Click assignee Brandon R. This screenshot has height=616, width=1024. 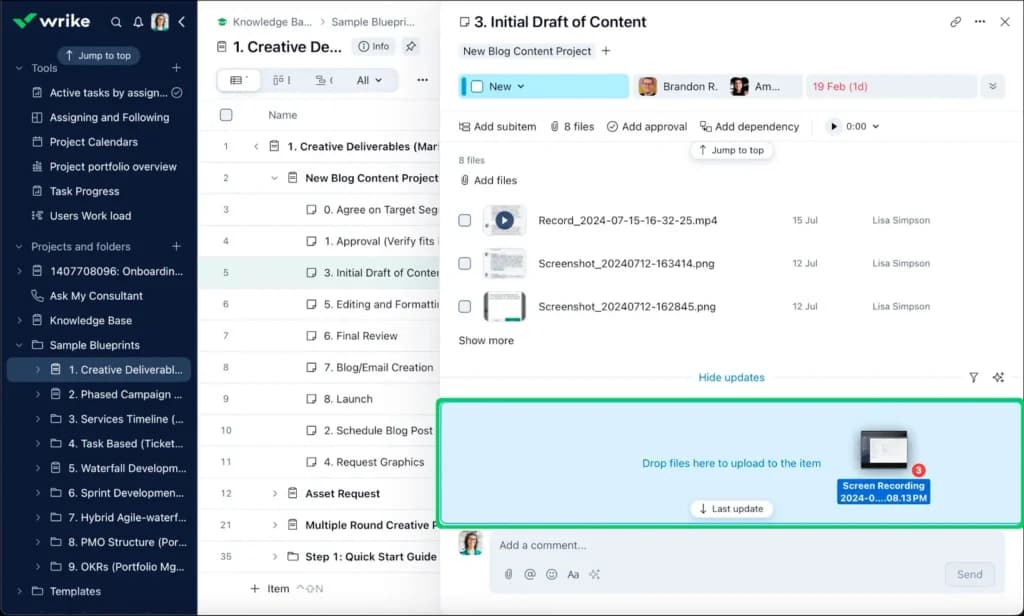[x=679, y=86]
